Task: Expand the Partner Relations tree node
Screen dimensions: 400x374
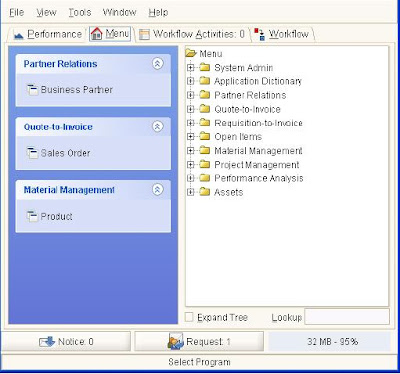Action: point(191,95)
